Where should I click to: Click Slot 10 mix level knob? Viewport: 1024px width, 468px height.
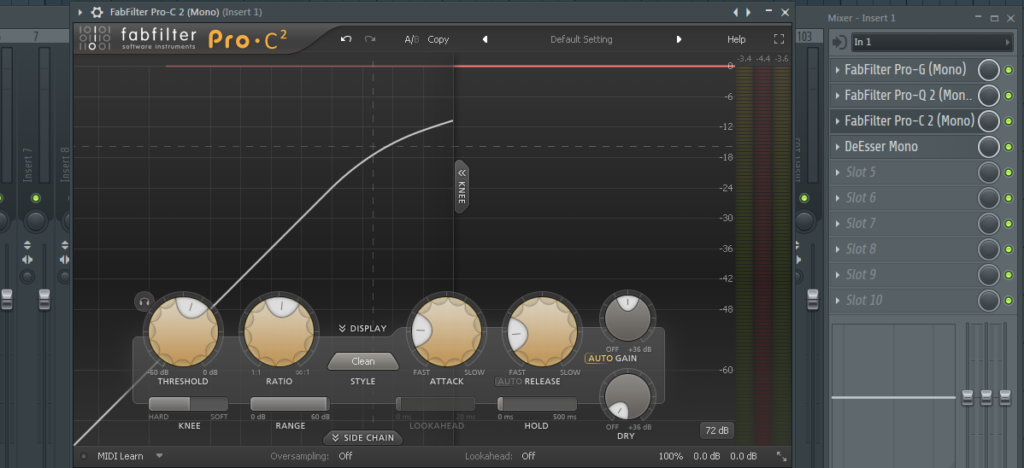(989, 301)
